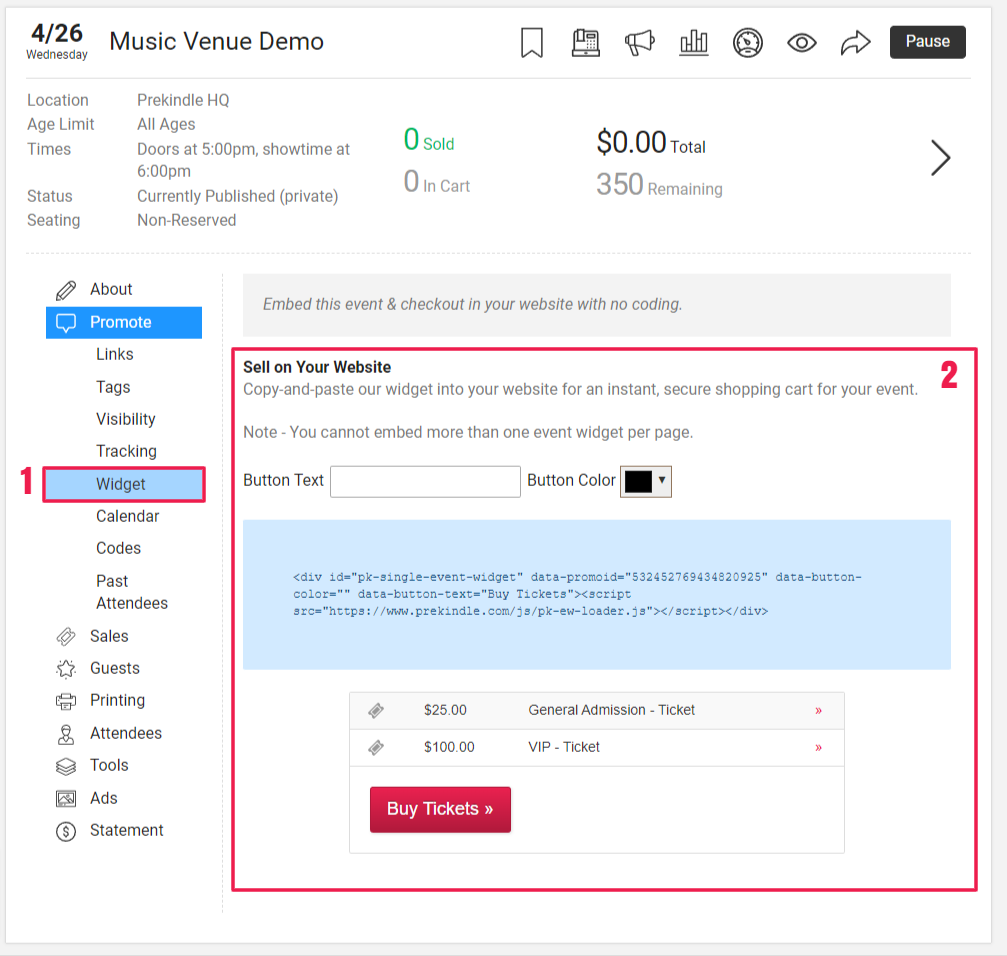Open the Tags submenu item

coord(113,387)
